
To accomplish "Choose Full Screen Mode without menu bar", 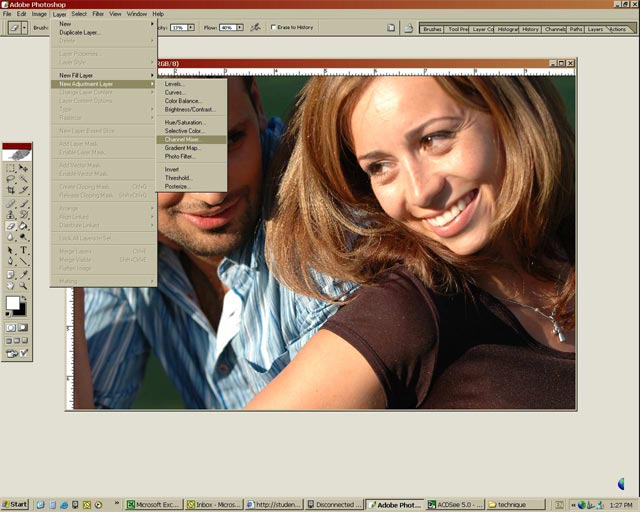I will point(25,341).
